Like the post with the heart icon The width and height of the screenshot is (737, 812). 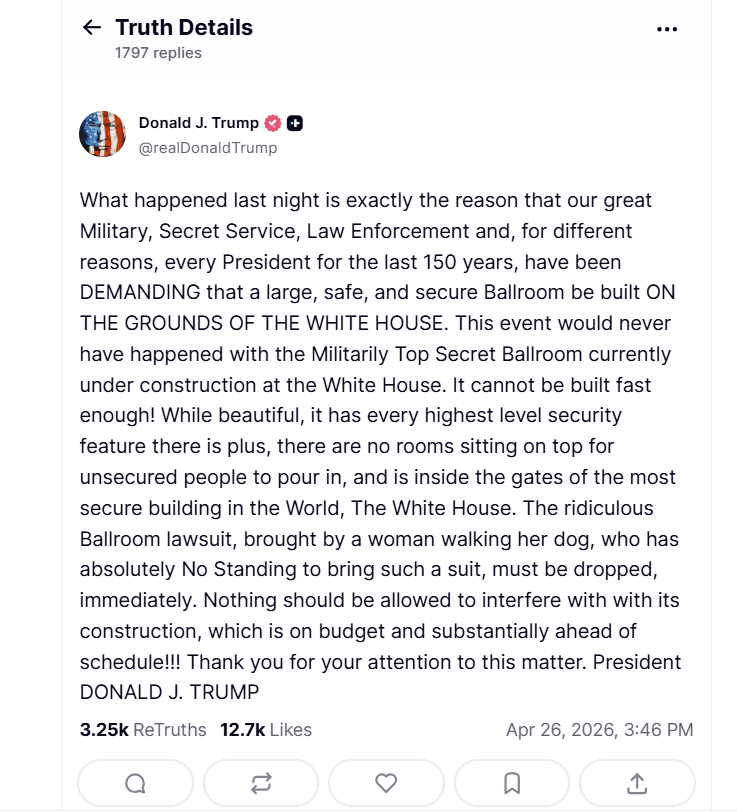(x=386, y=783)
